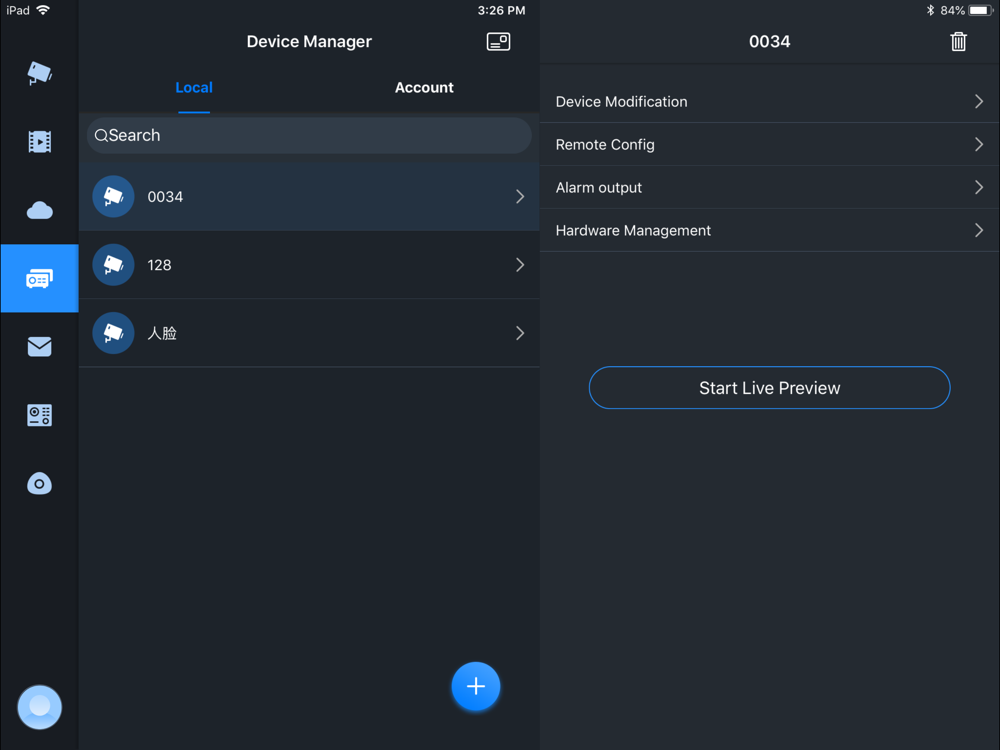Expand device 人脸 row chevron
Viewport: 1000px width, 750px height.
coord(520,333)
